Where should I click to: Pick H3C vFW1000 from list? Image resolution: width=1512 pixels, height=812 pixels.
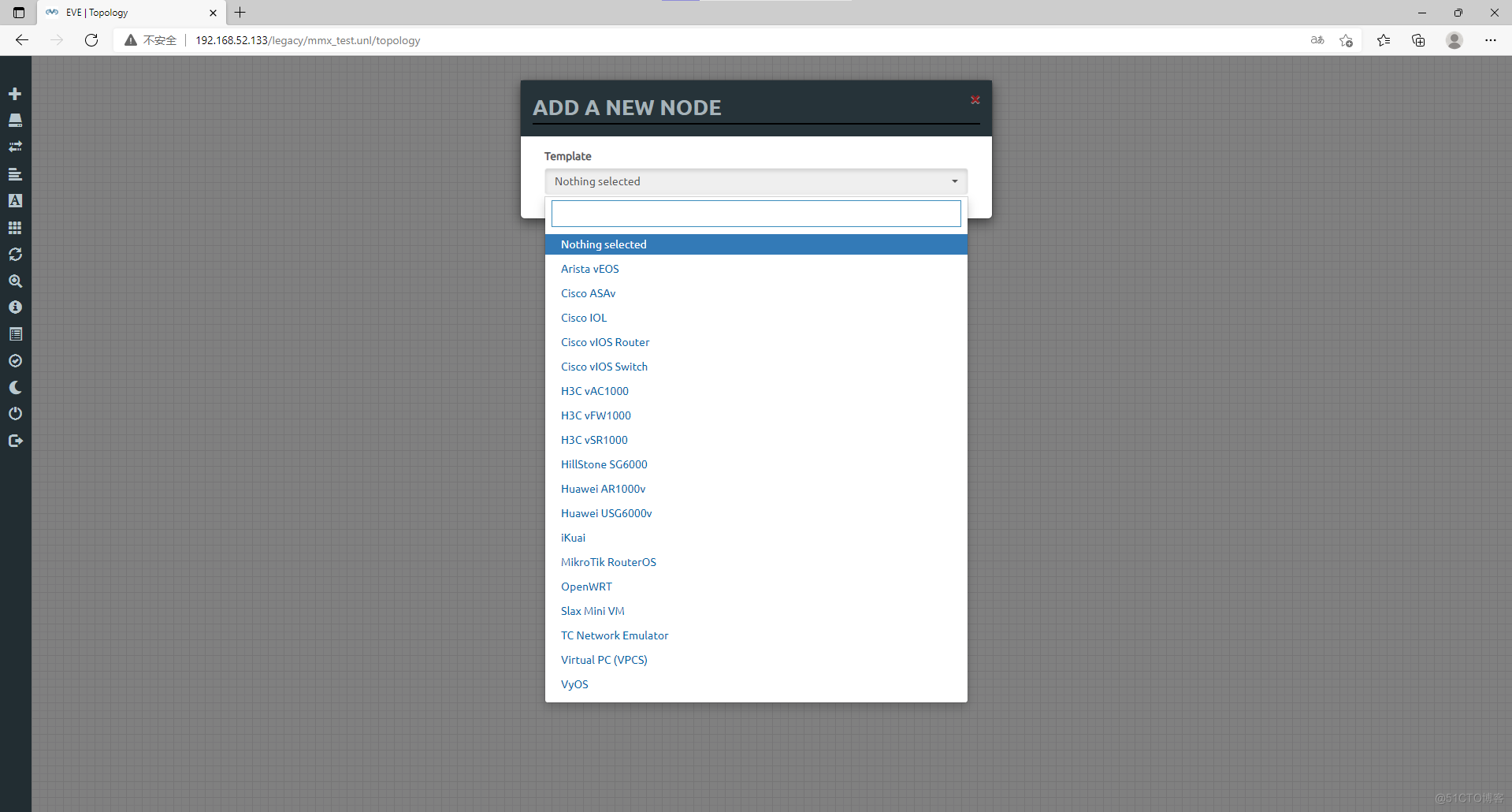coord(756,415)
